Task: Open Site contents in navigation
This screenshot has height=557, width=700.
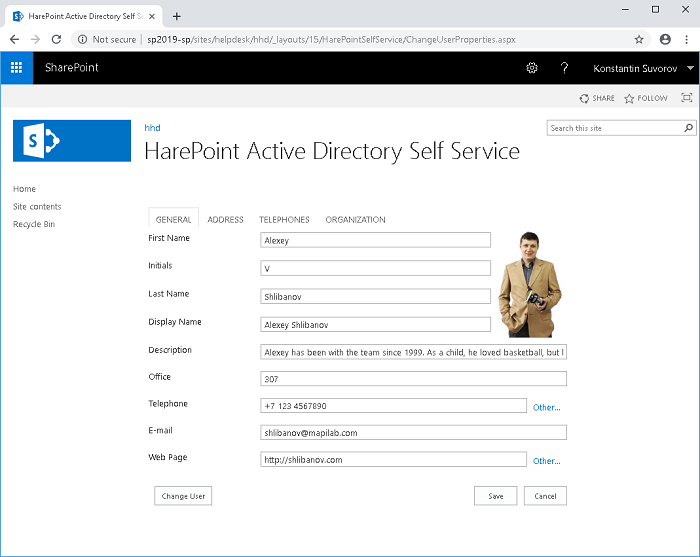Action: coord(37,207)
